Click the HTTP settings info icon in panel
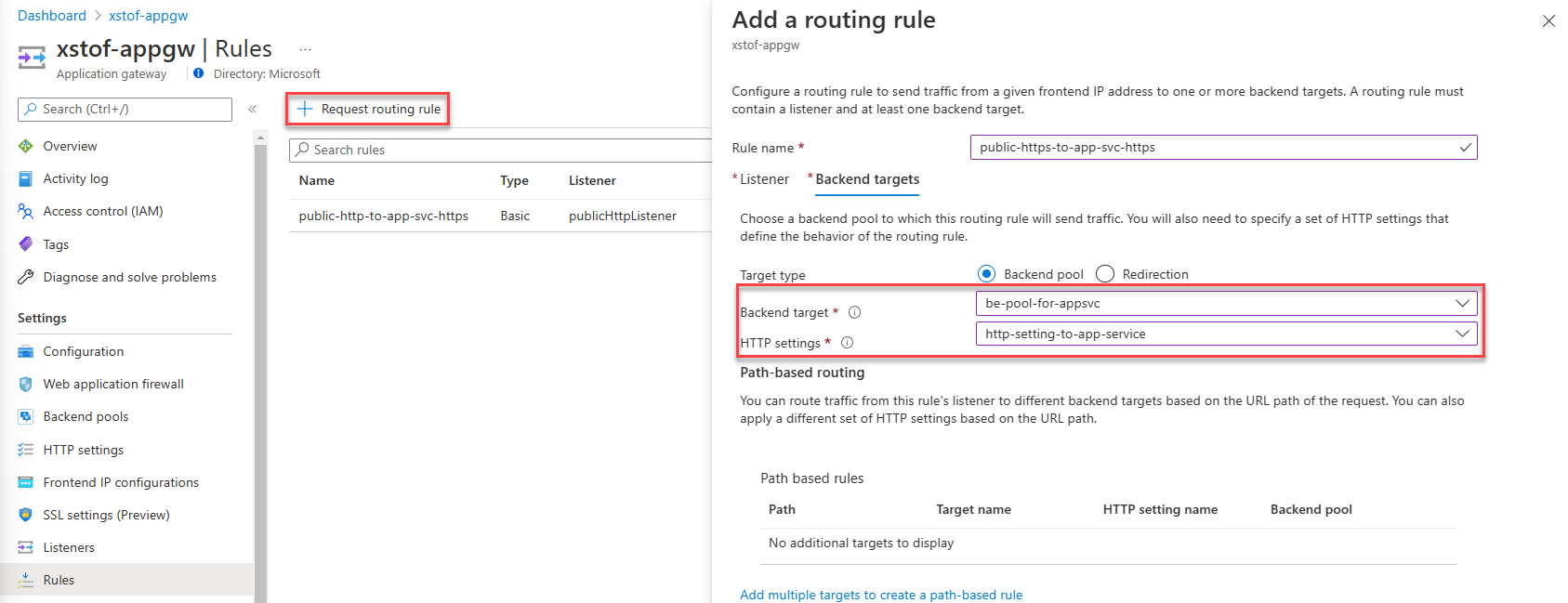Image resolution: width=1568 pixels, height=603 pixels. (x=847, y=343)
